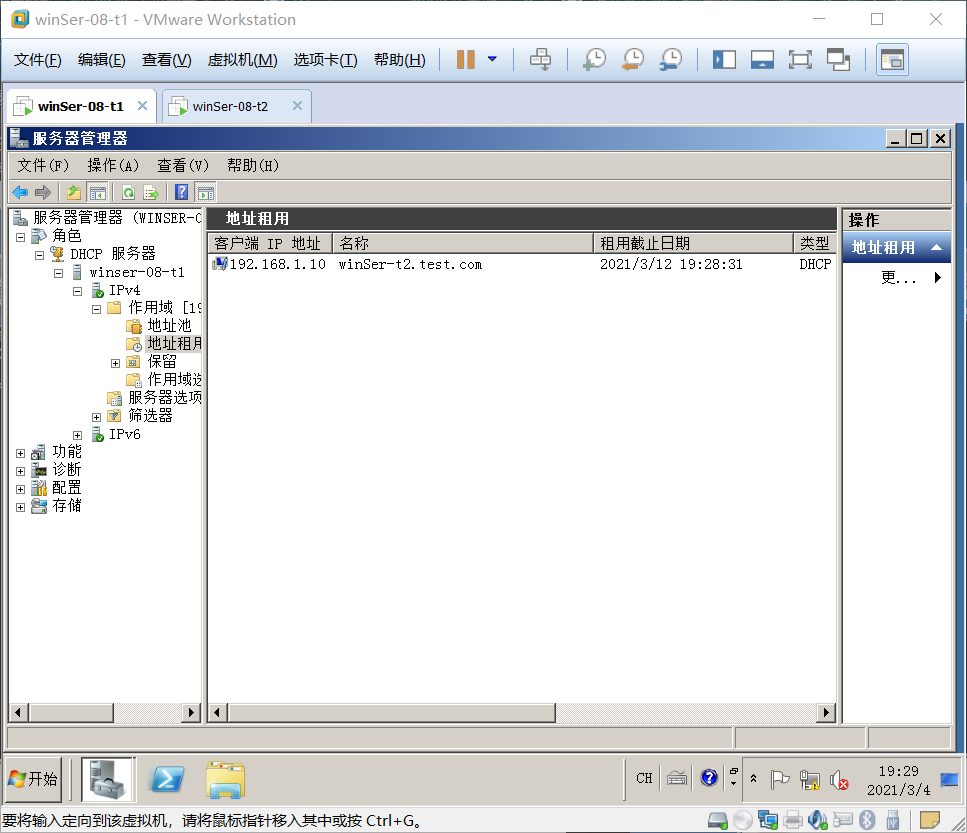Select 地址池 in the tree
The image size is (967, 833).
[169, 326]
